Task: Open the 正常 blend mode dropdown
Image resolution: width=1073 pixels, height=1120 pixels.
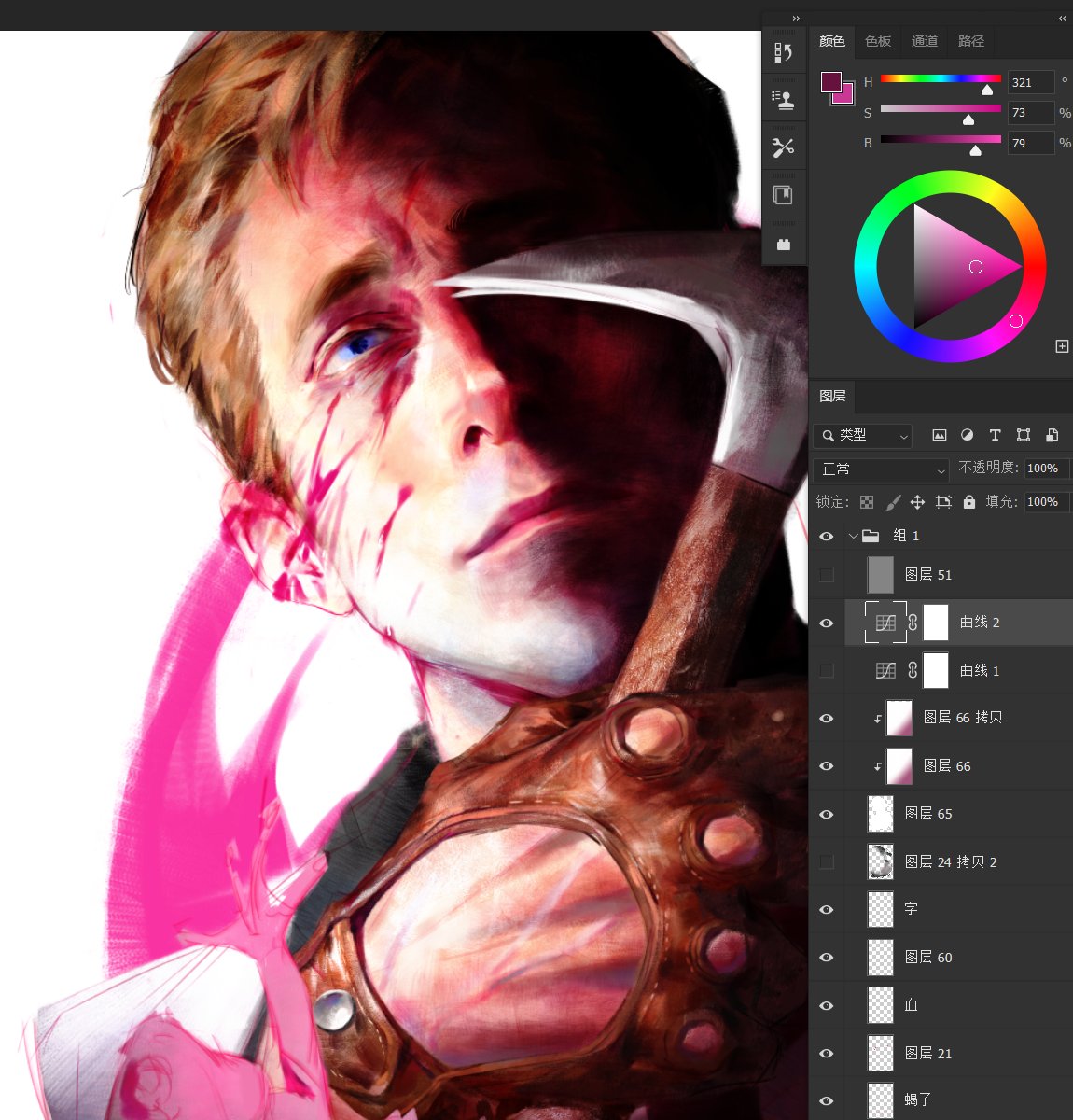Action: (x=881, y=469)
